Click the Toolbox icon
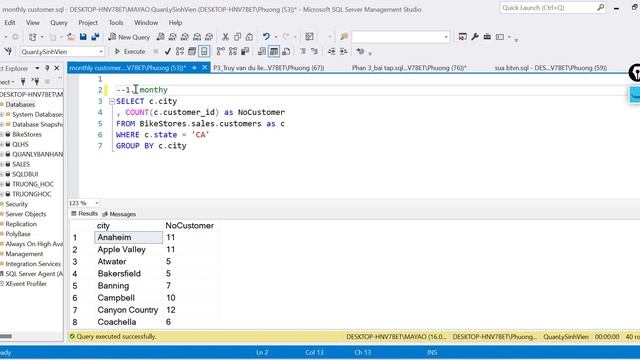The image size is (640, 360). point(487,37)
